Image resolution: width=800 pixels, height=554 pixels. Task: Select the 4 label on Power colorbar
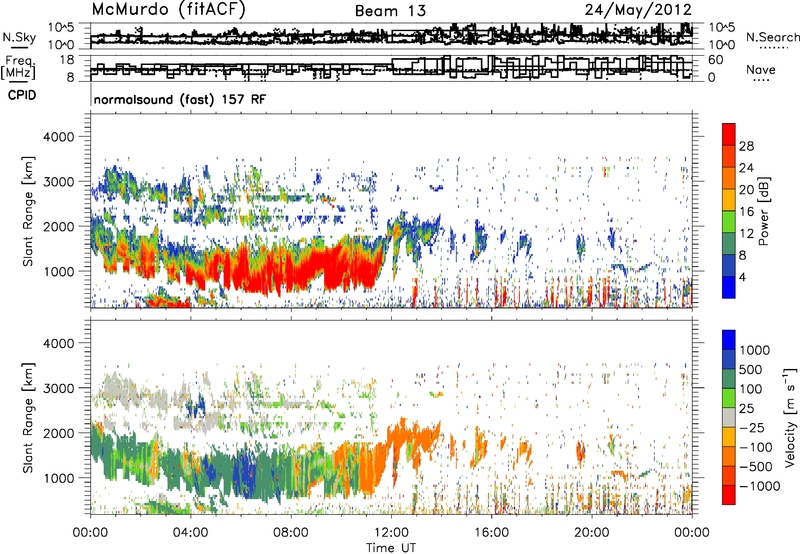(742, 278)
